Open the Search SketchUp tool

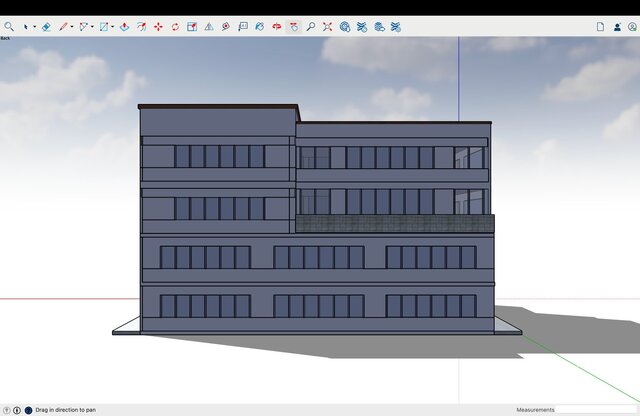9,27
